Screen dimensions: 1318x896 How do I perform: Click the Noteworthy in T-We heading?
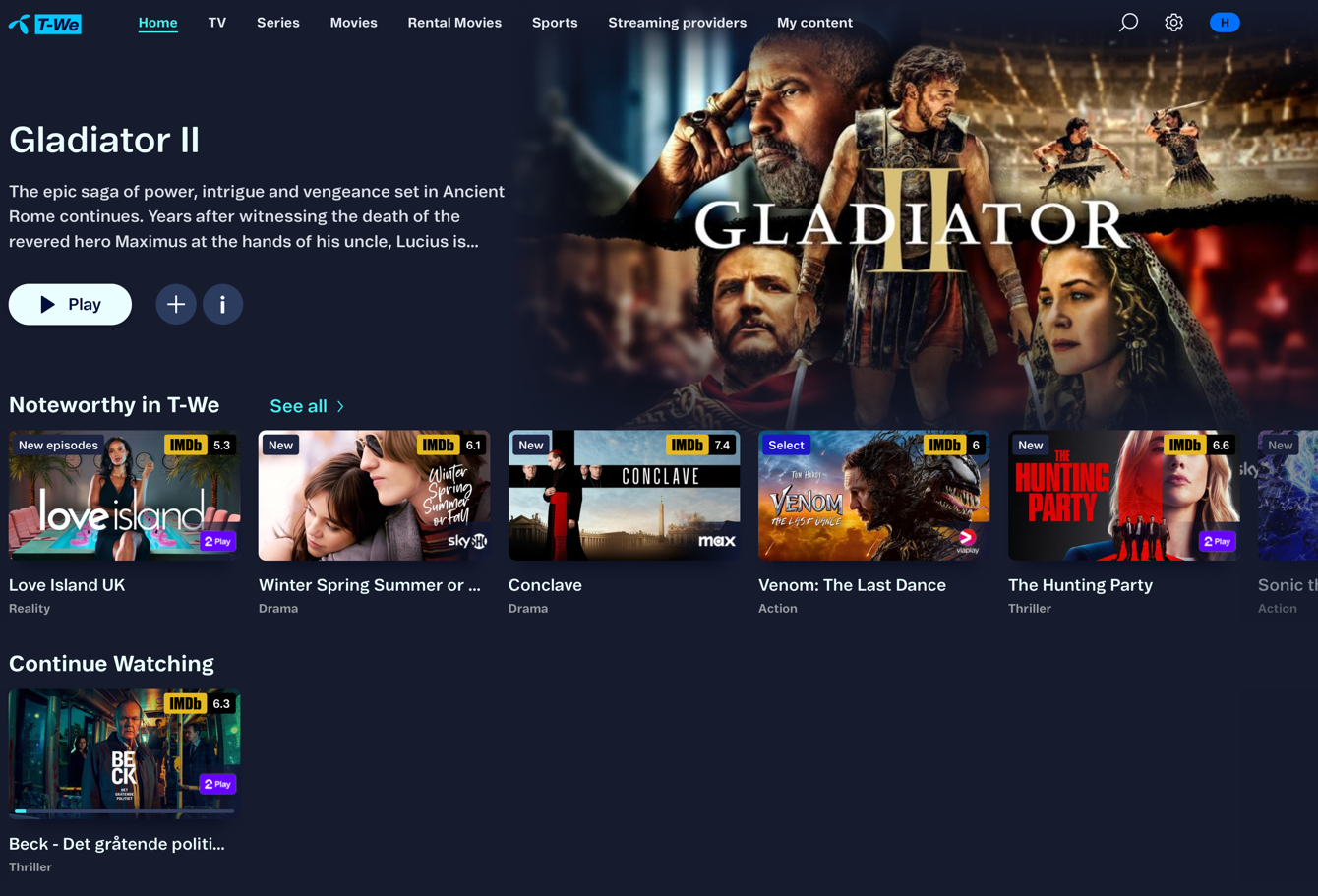click(x=114, y=405)
